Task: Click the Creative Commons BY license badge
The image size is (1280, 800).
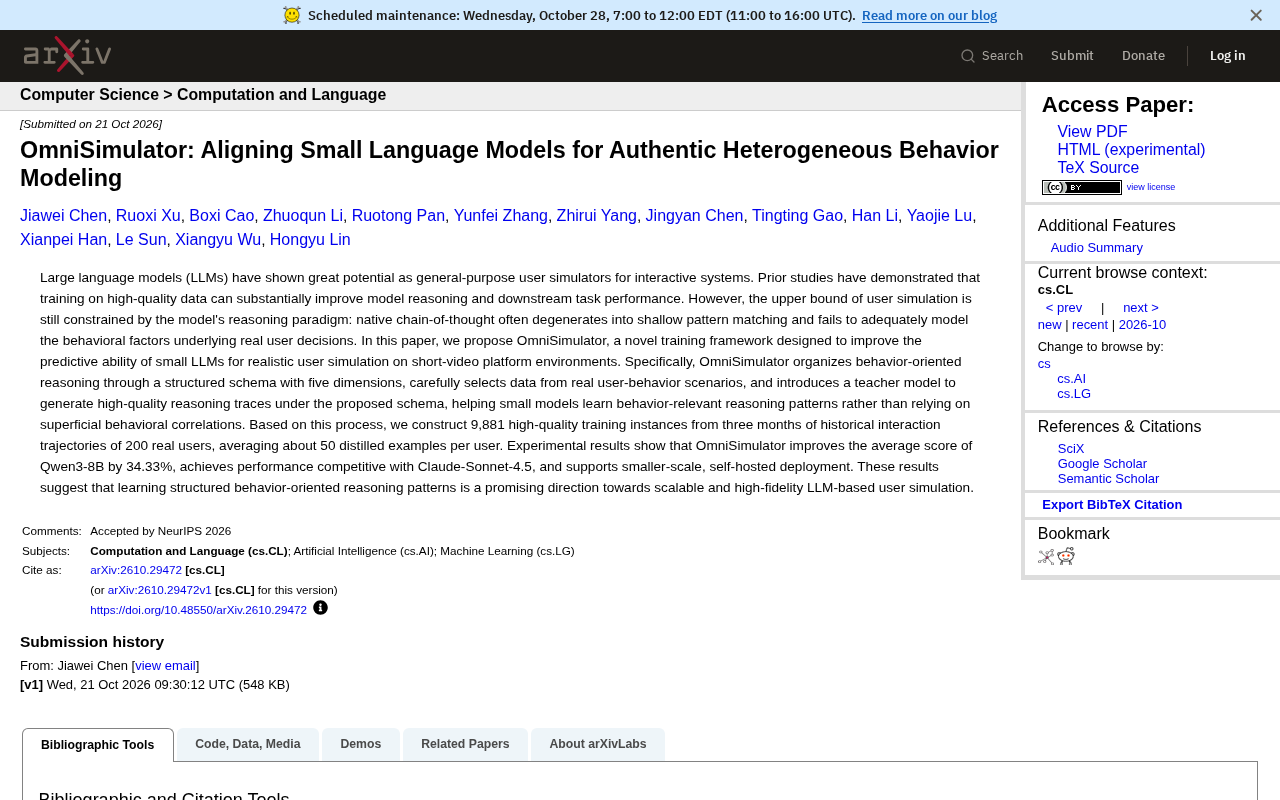Action: point(1082,187)
